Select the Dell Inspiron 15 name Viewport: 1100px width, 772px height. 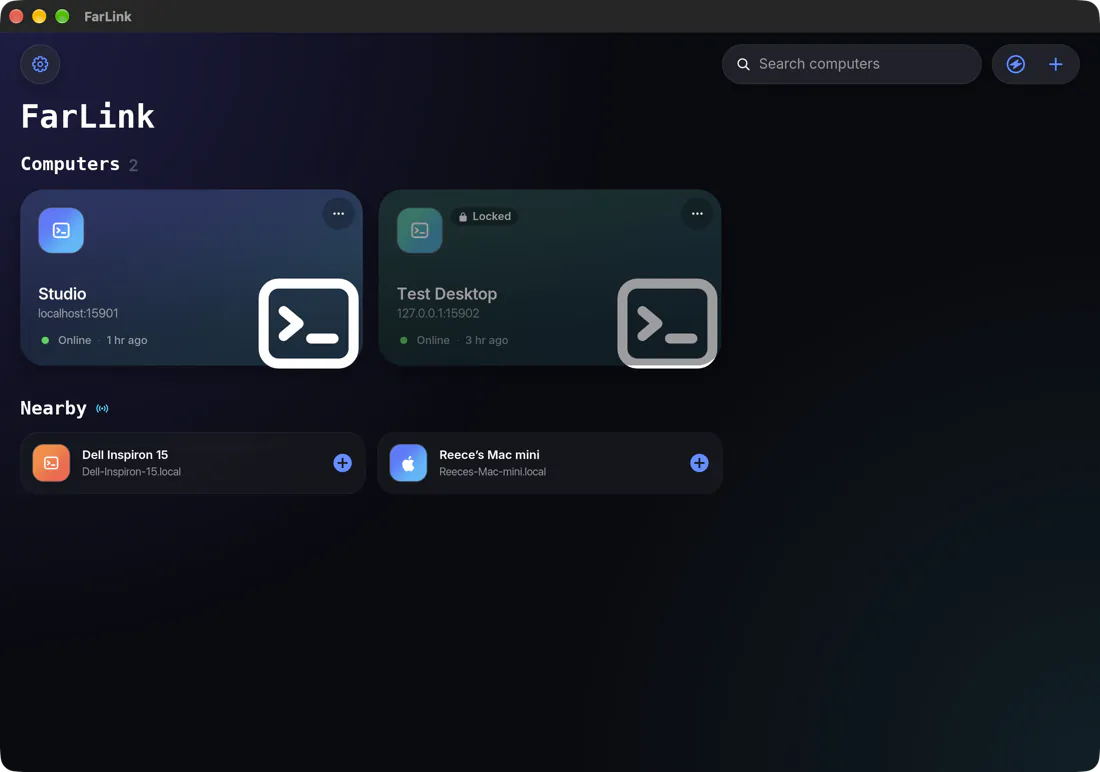click(125, 455)
